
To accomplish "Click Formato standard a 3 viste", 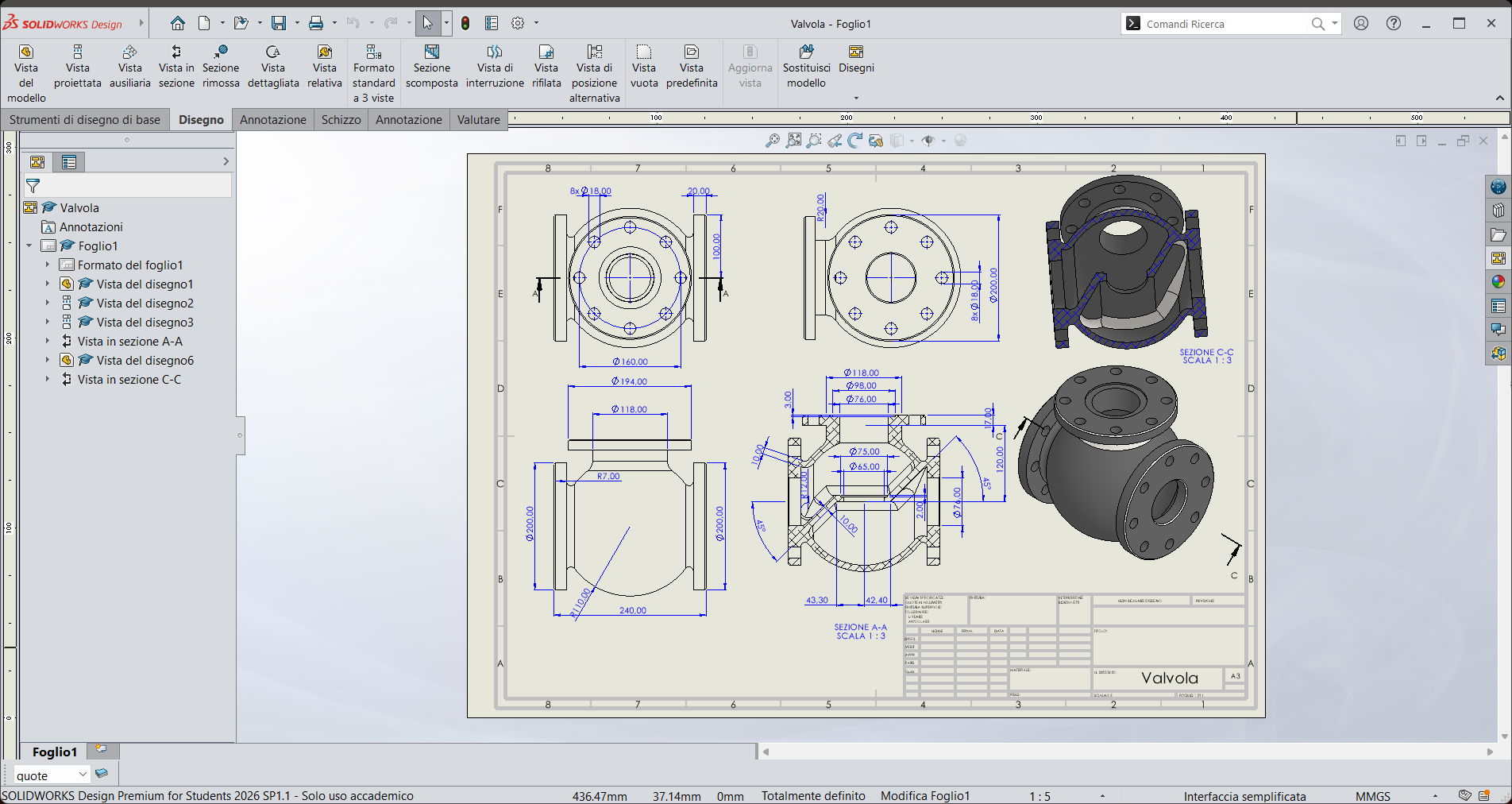I will (x=373, y=74).
